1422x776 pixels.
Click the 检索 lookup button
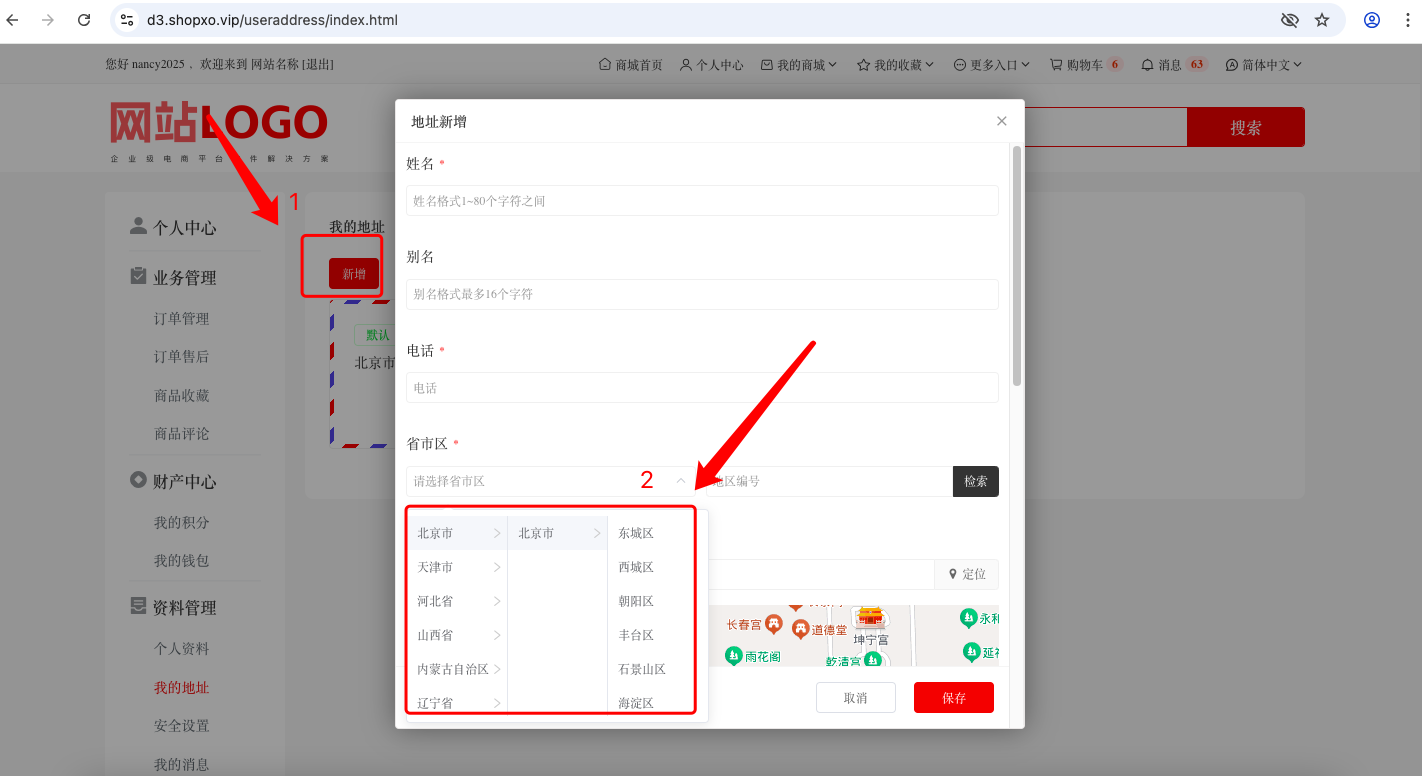[x=976, y=481]
